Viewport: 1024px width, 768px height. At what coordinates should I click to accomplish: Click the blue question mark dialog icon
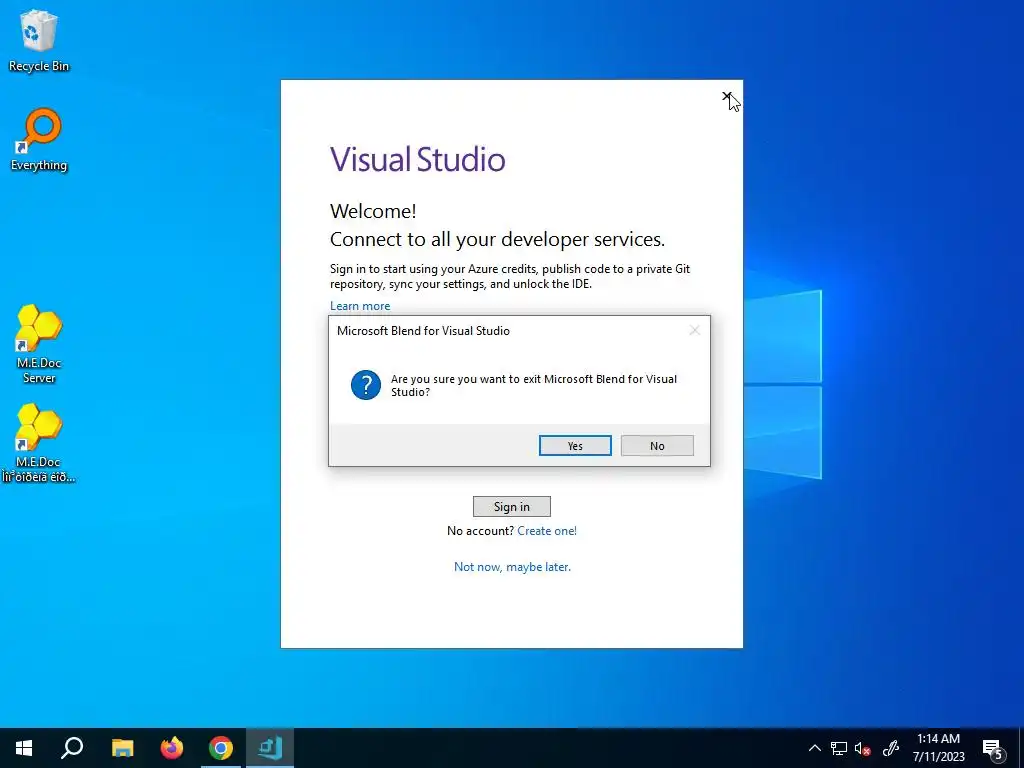point(366,385)
